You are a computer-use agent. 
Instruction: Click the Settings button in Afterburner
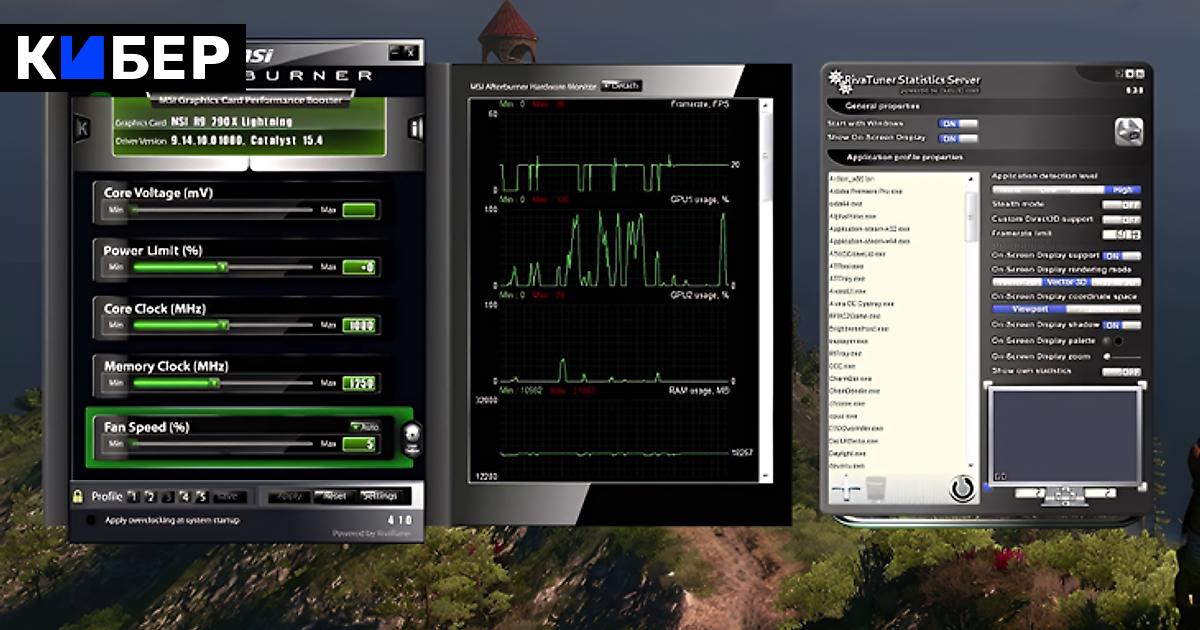(x=380, y=496)
